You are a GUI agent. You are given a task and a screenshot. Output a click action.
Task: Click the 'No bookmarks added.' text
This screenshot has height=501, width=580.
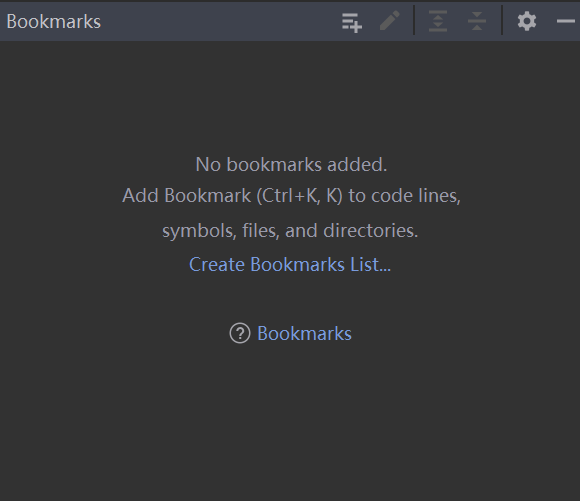tap(291, 164)
